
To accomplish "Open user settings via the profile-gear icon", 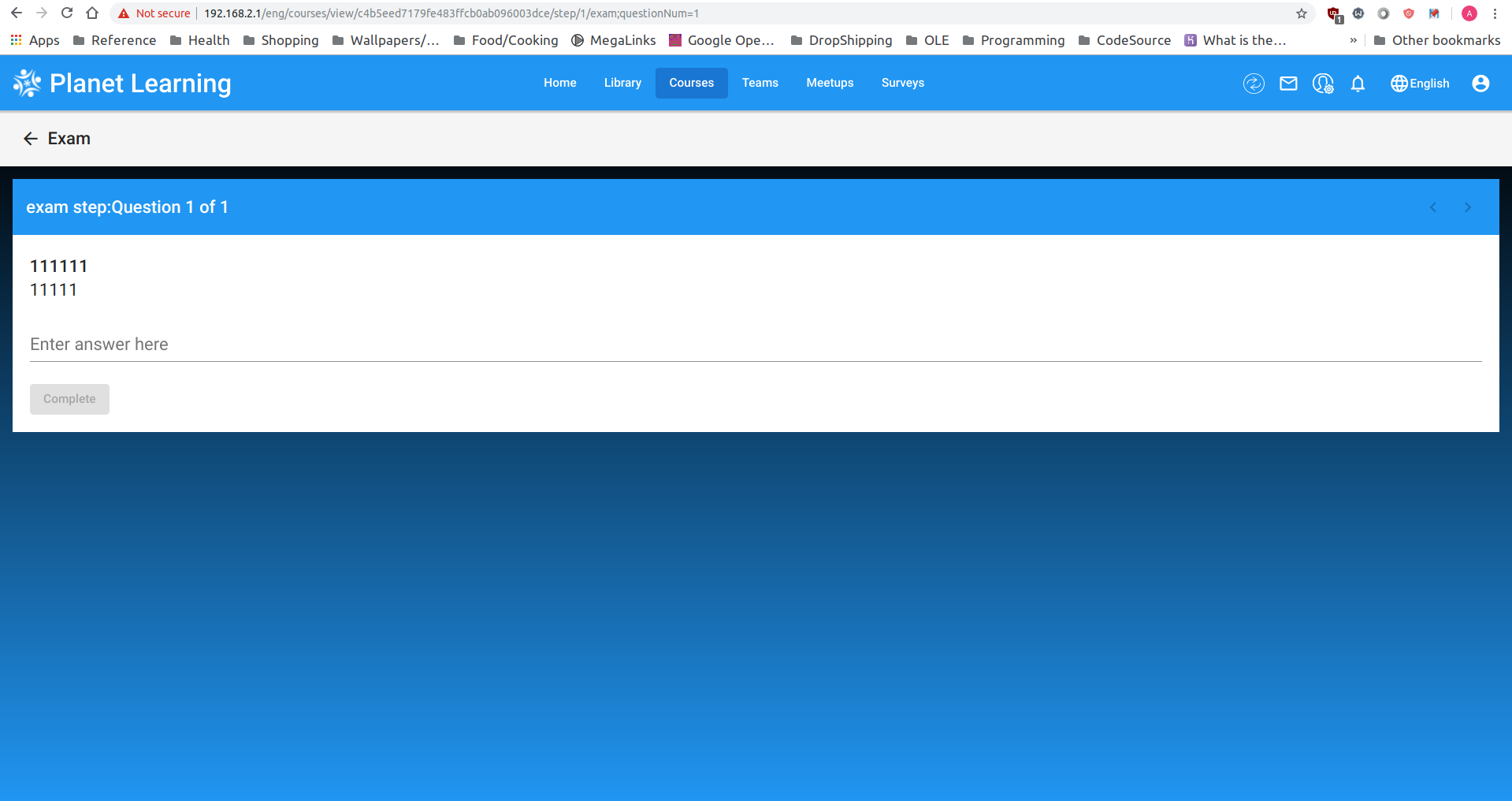I will point(1323,83).
